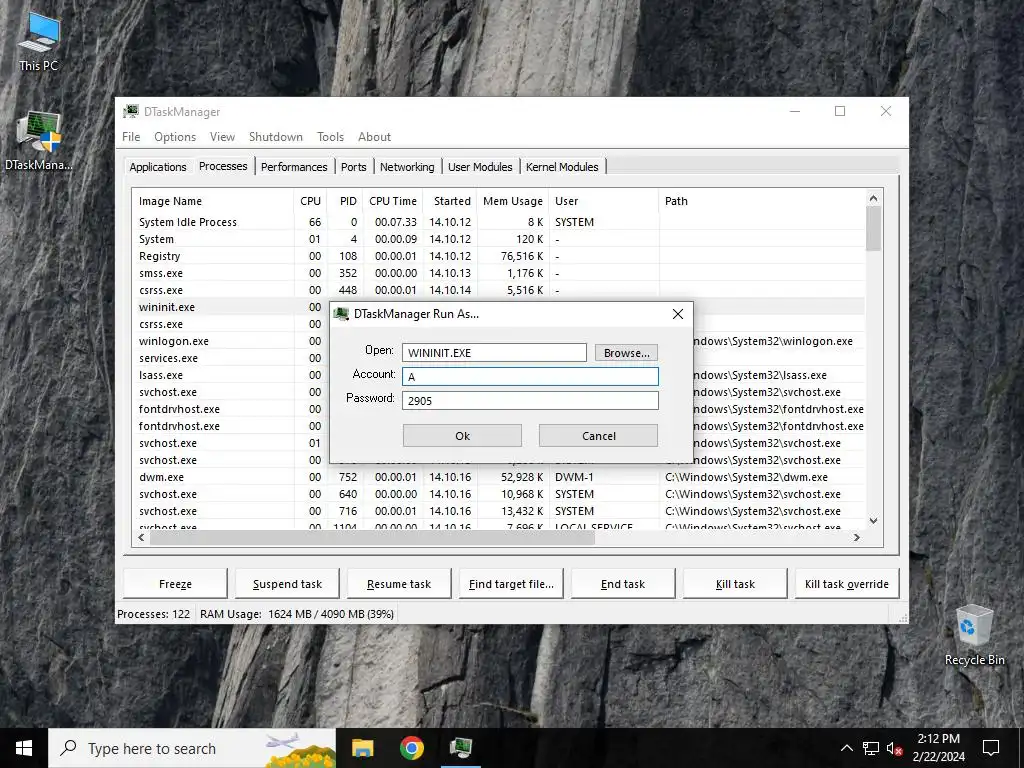Focus the Open input field
Screen dimensions: 1024x768
coord(494,353)
